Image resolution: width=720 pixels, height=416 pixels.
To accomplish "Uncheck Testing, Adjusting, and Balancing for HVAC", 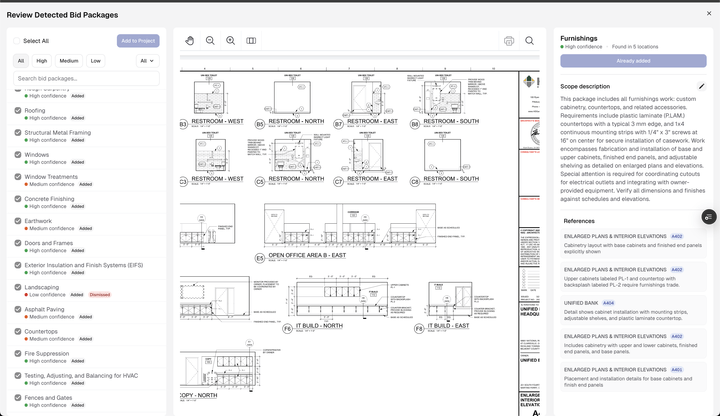I will [x=18, y=375].
